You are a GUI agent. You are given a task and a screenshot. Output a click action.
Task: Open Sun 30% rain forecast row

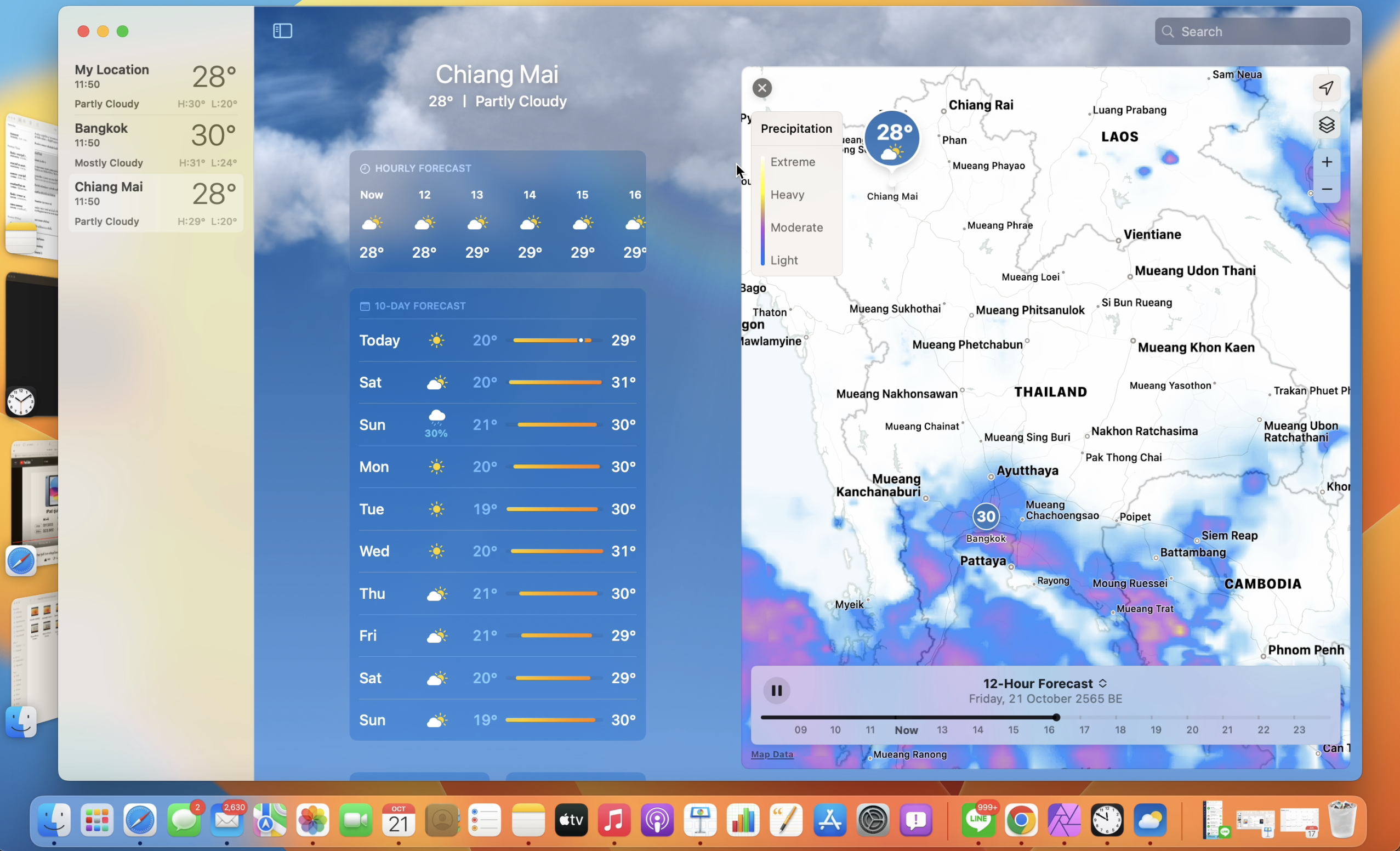point(497,424)
